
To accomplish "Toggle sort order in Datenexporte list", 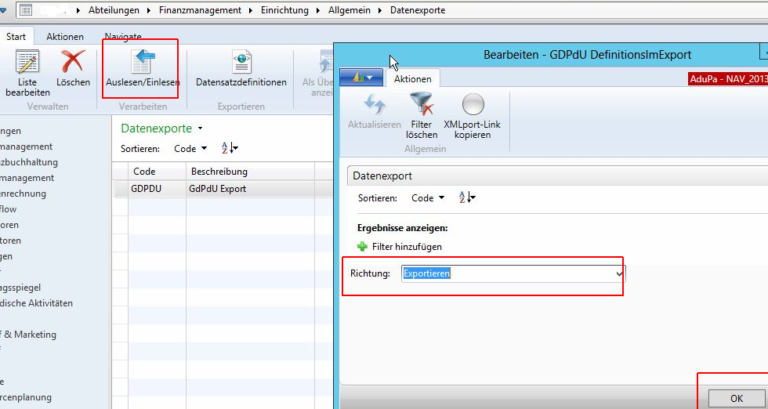I will [x=229, y=148].
